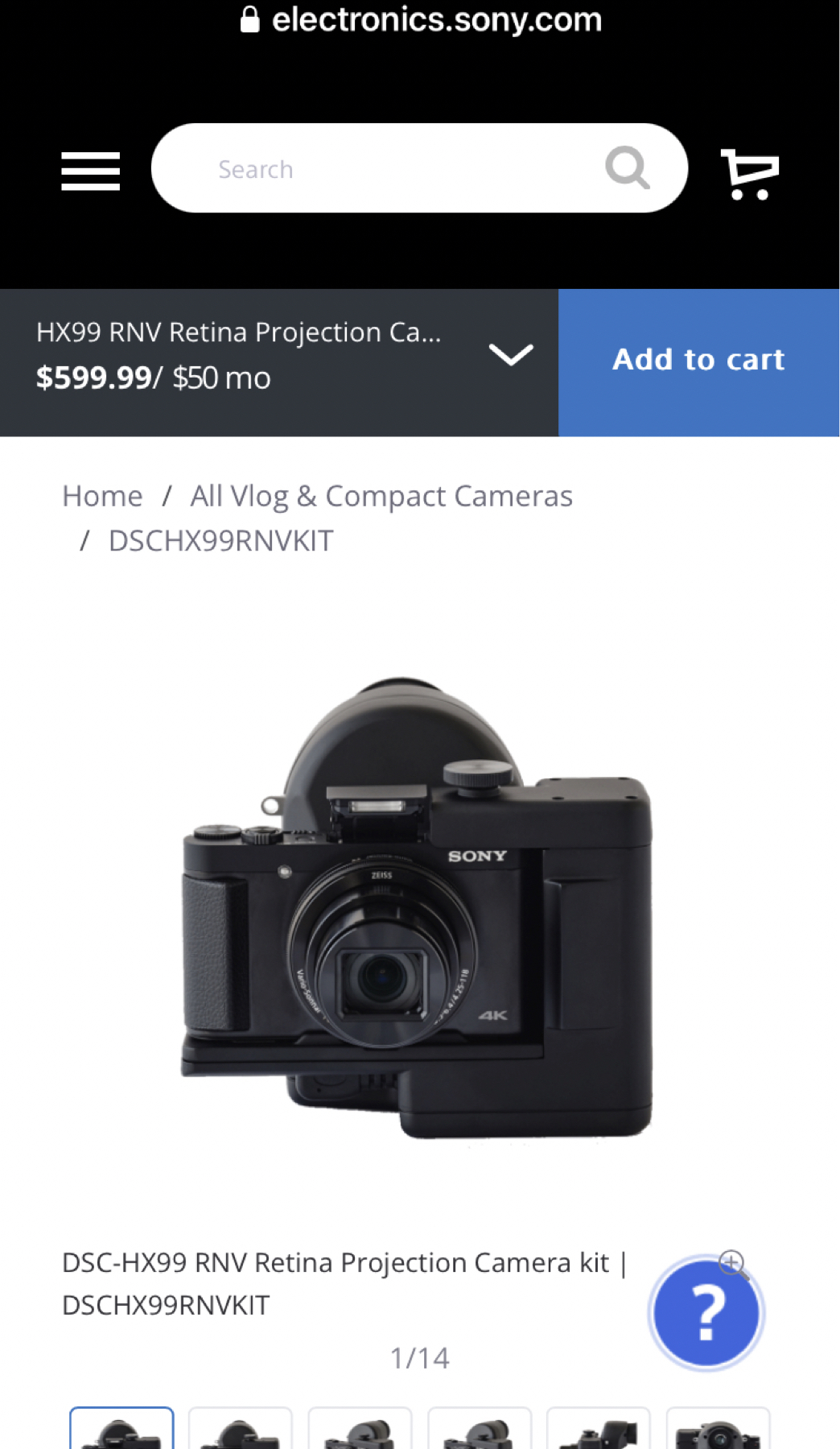Image resolution: width=840 pixels, height=1449 pixels.
Task: Open the hamburger navigation menu
Action: (x=90, y=171)
